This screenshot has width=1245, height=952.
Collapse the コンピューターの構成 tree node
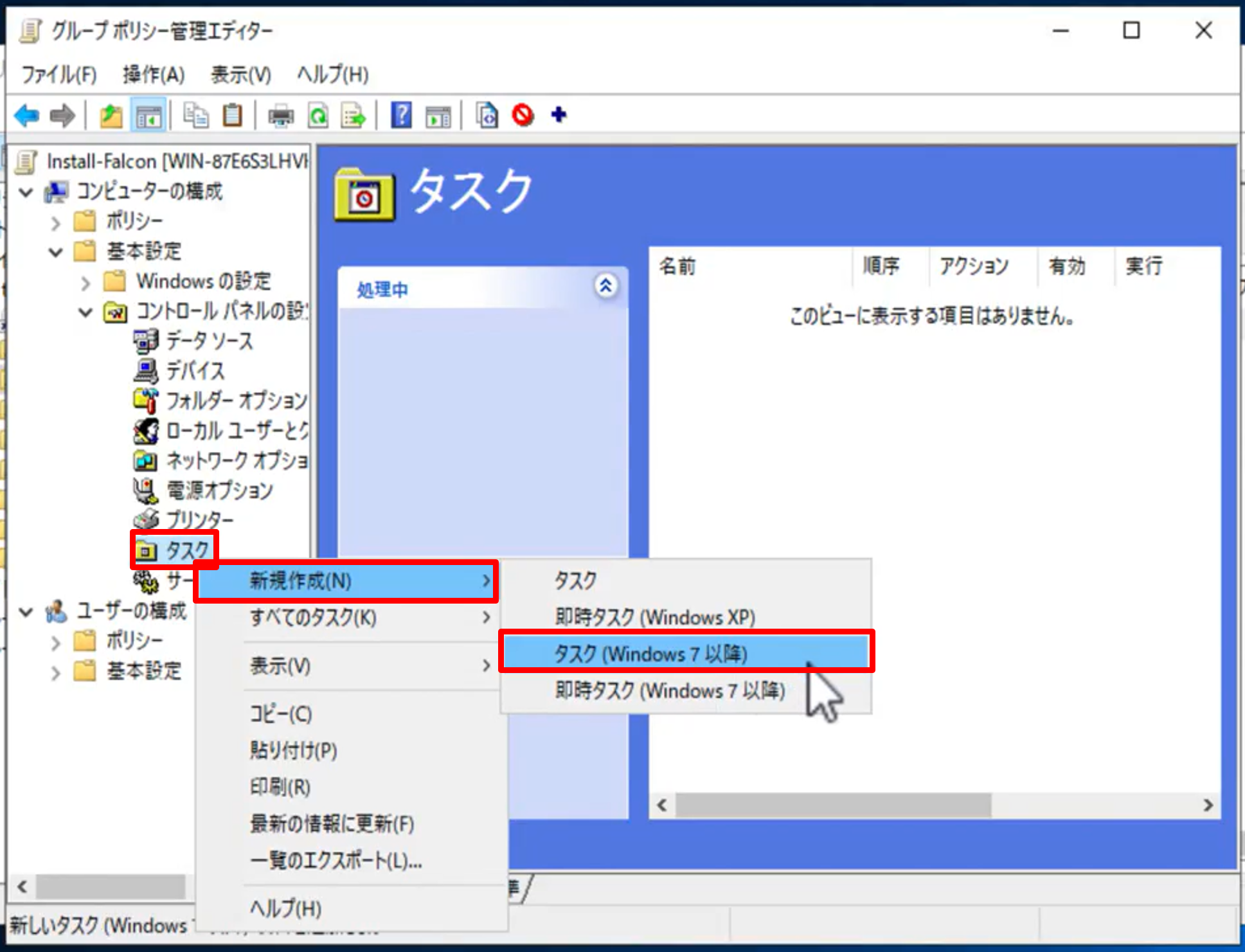coord(26,192)
